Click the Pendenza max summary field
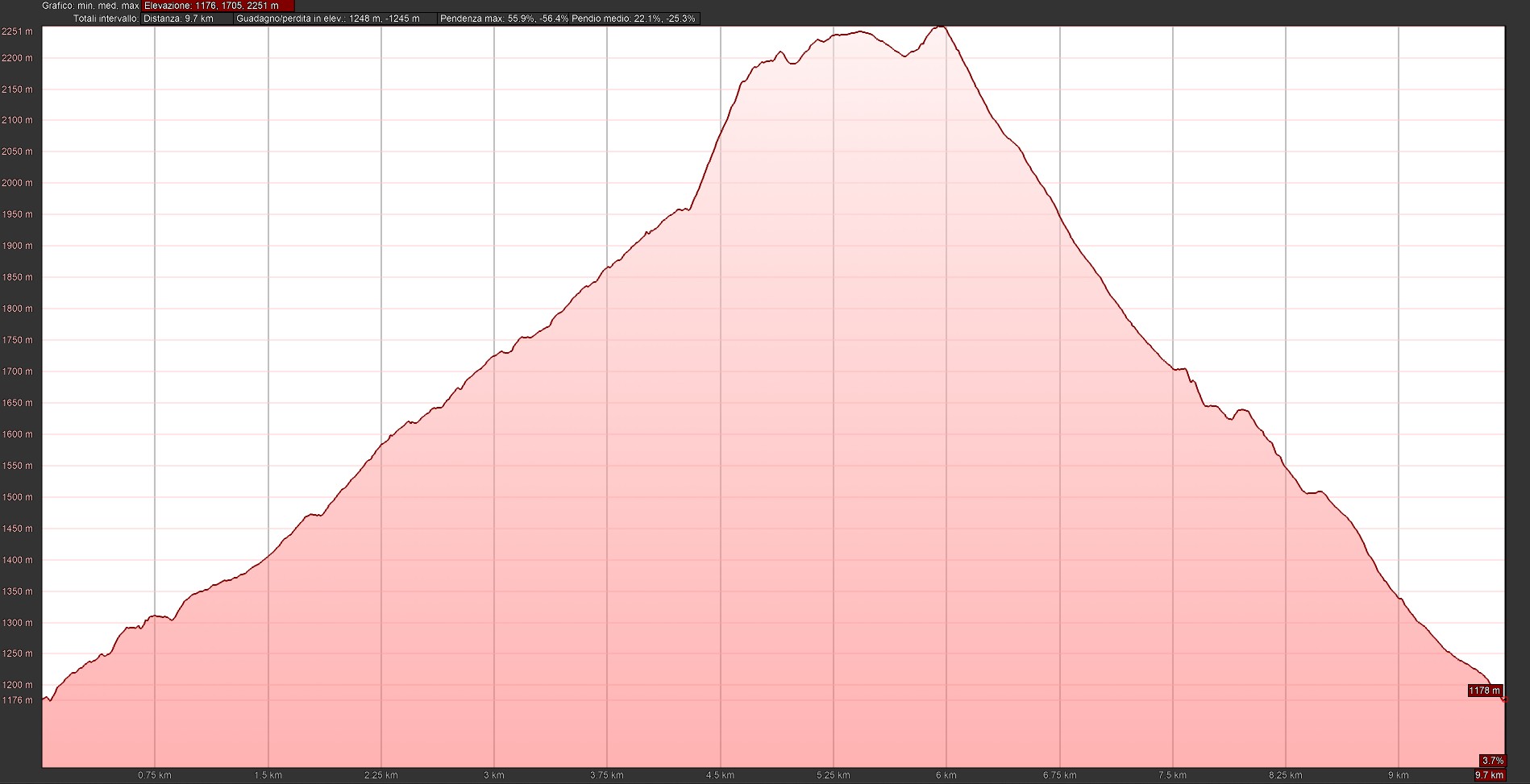 (504, 19)
